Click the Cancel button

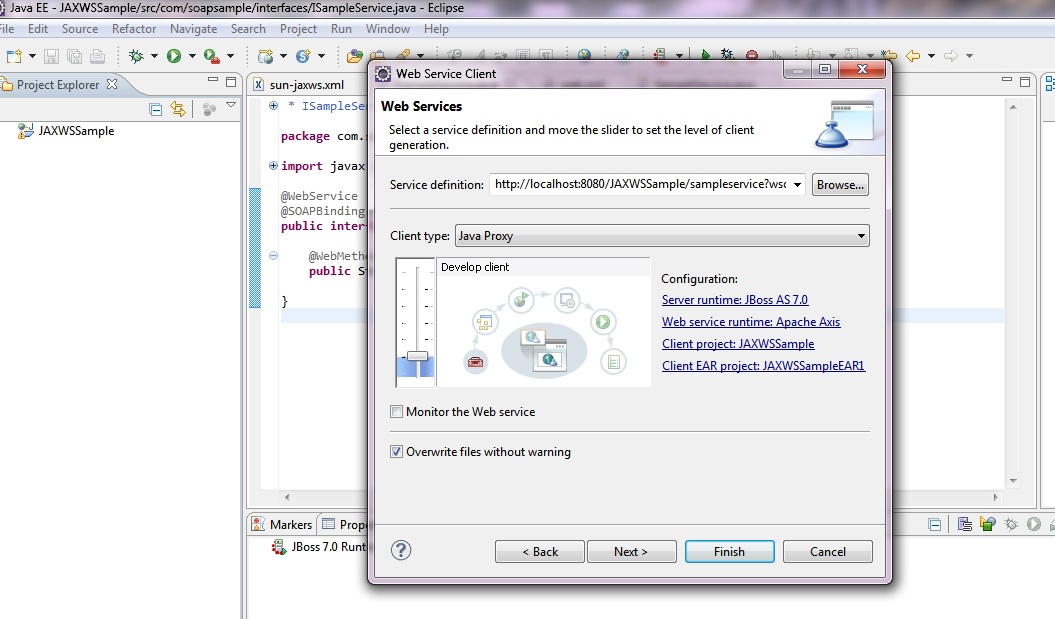pyautogui.click(x=828, y=552)
